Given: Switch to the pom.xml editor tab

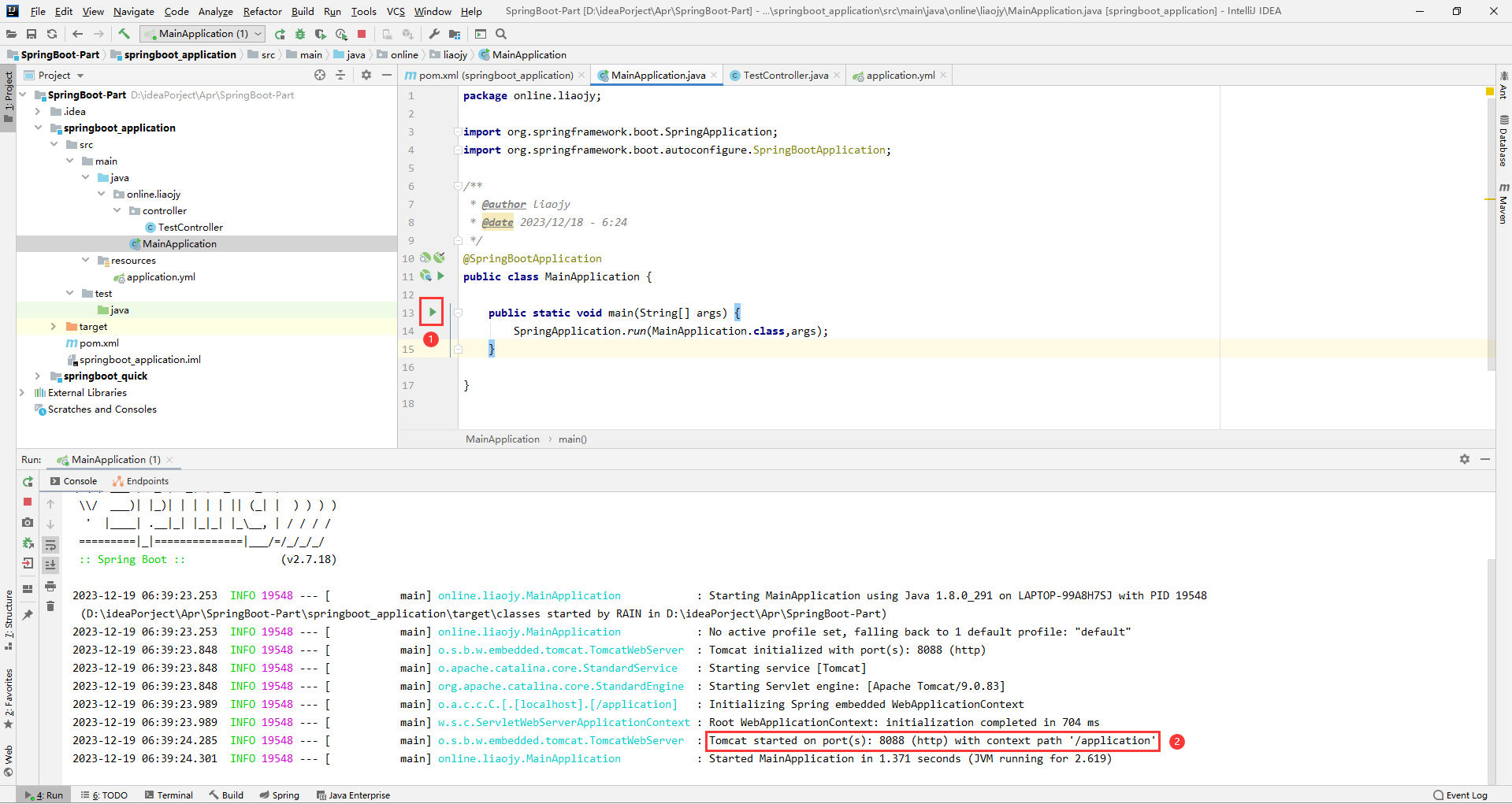Looking at the screenshot, I should click(496, 76).
